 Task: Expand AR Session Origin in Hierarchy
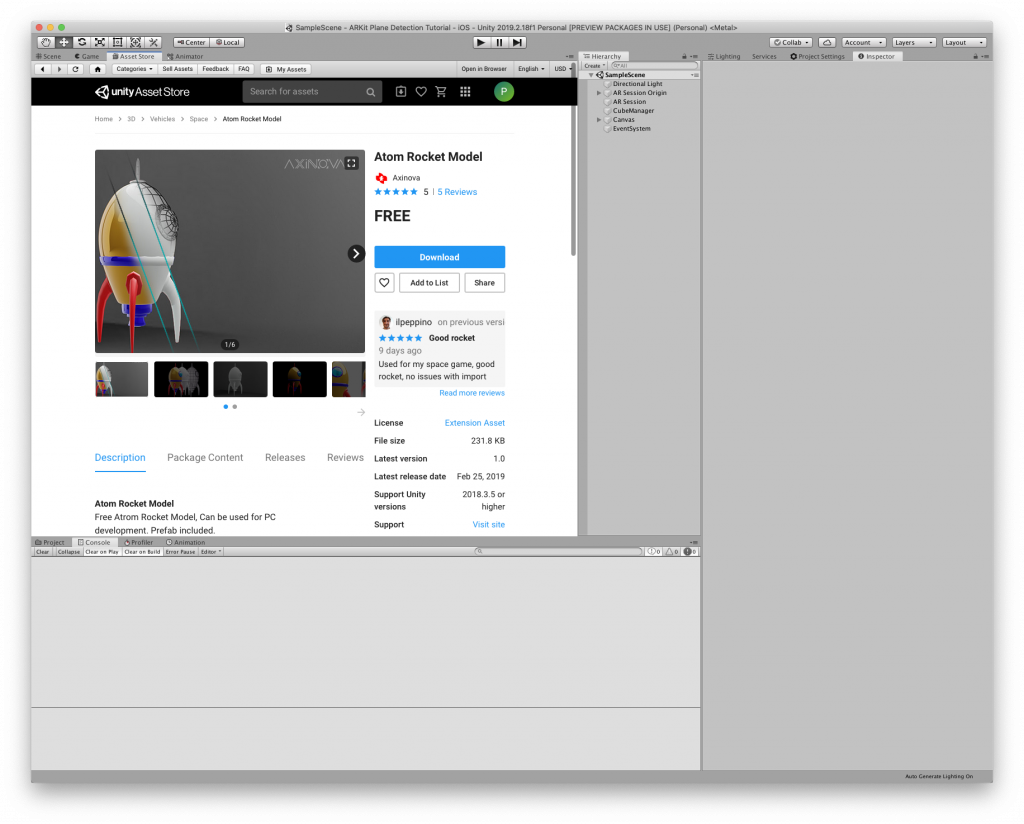(599, 93)
